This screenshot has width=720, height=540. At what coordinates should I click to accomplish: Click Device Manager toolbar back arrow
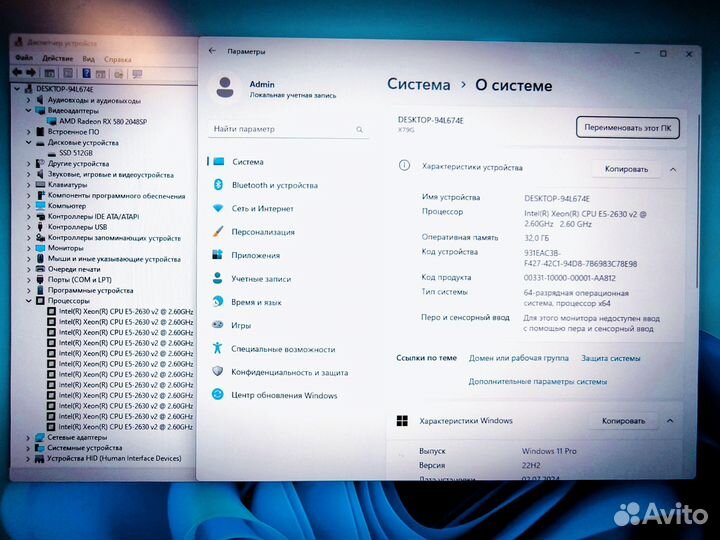[17, 73]
